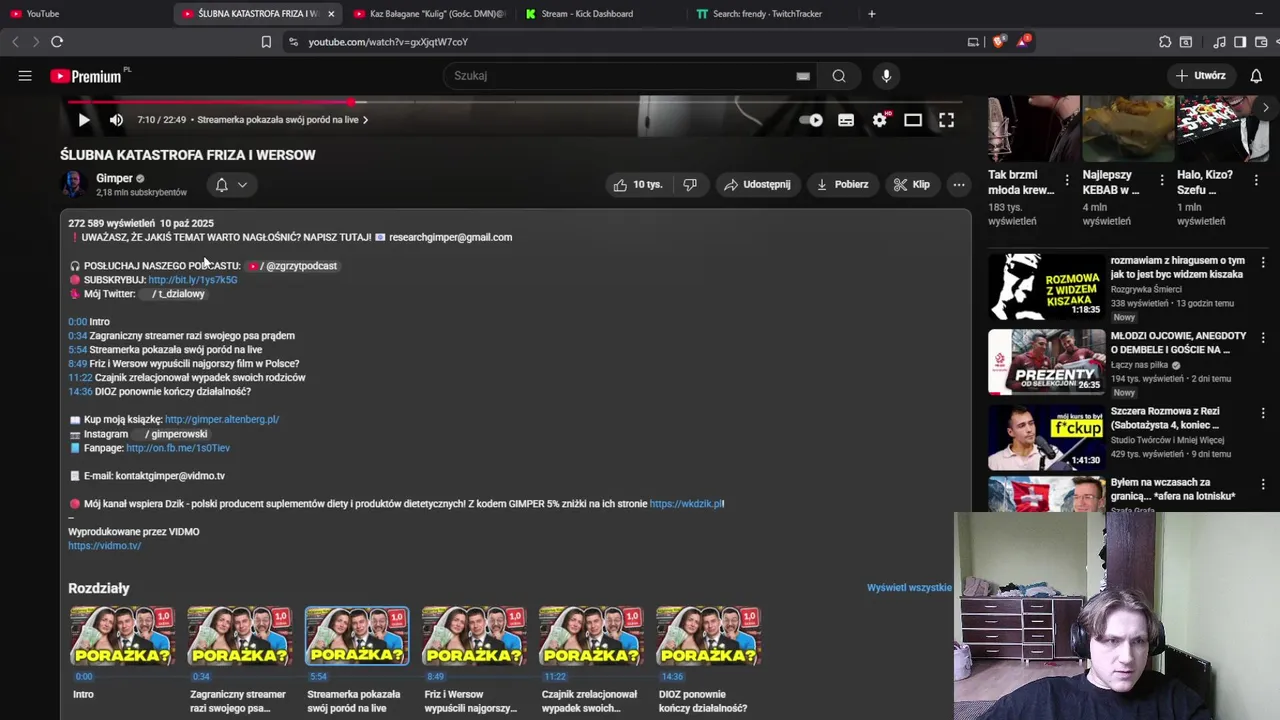Image resolution: width=1280 pixels, height=720 pixels.
Task: Select the DIOZ chapter thumbnail at 14:36
Action: [708, 636]
